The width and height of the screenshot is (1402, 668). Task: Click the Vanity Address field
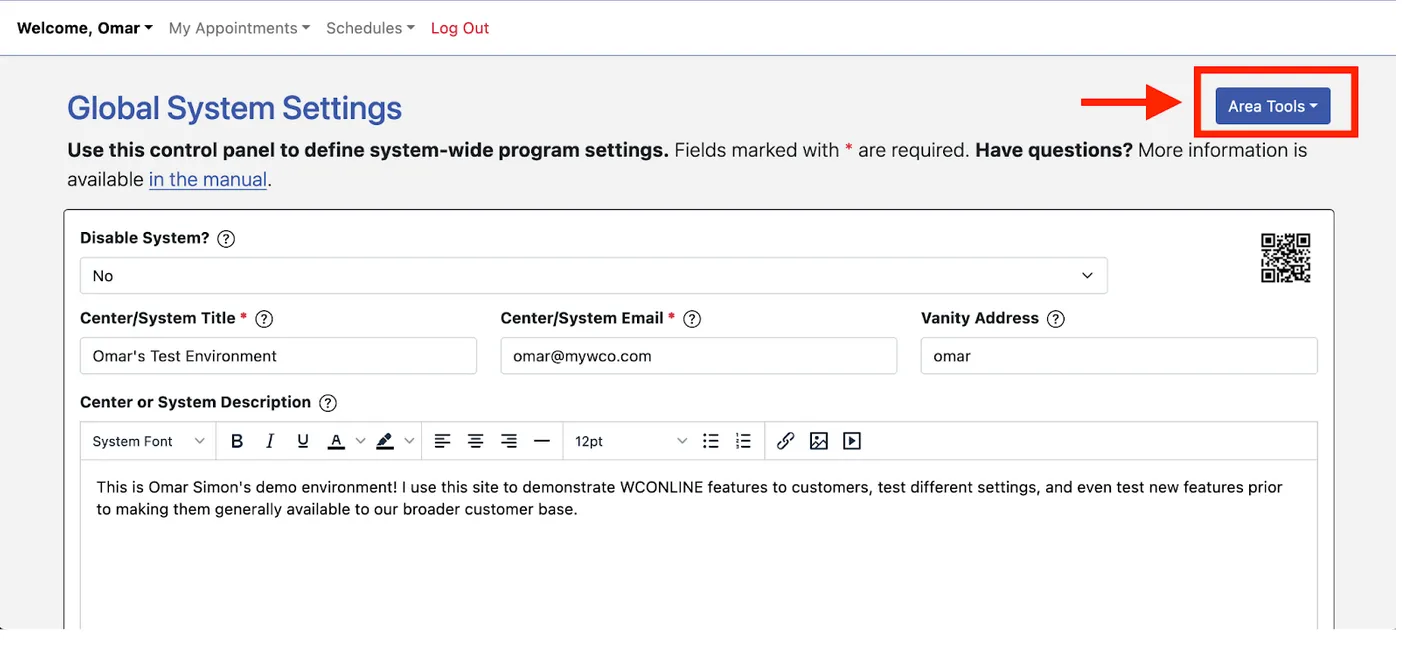tap(1119, 356)
